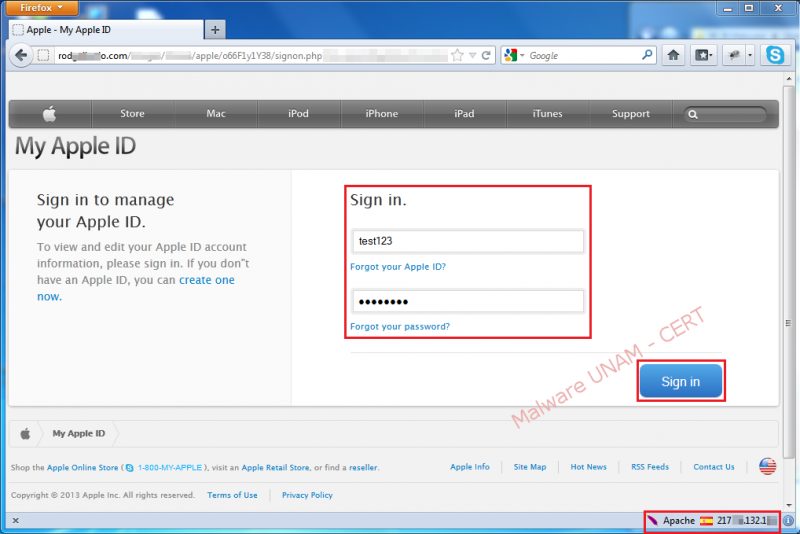This screenshot has height=534, width=800.
Task: Go to the Firefox home page
Action: 673,55
